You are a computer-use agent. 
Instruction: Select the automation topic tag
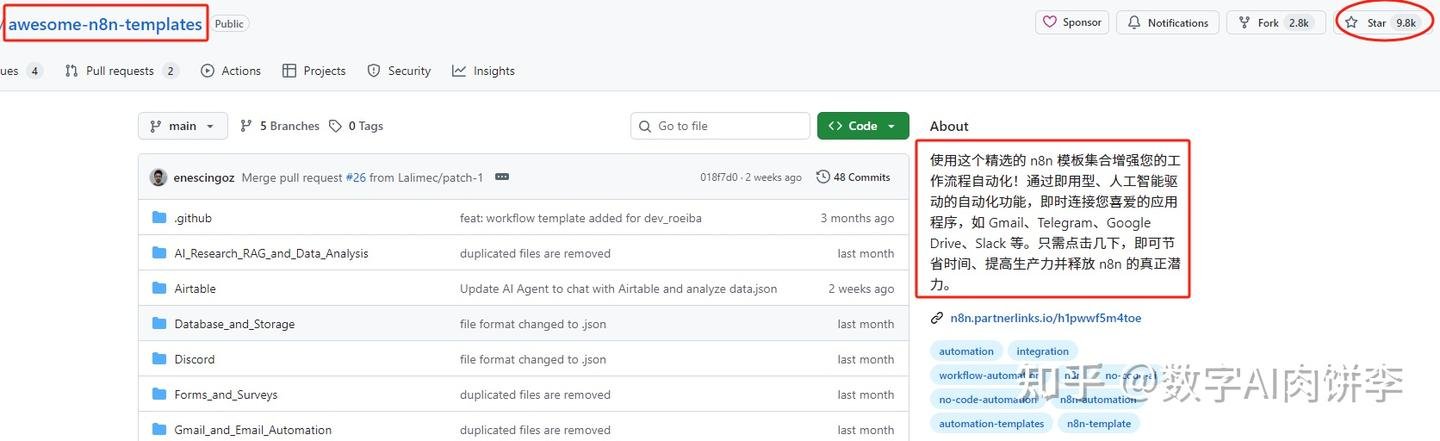[966, 351]
